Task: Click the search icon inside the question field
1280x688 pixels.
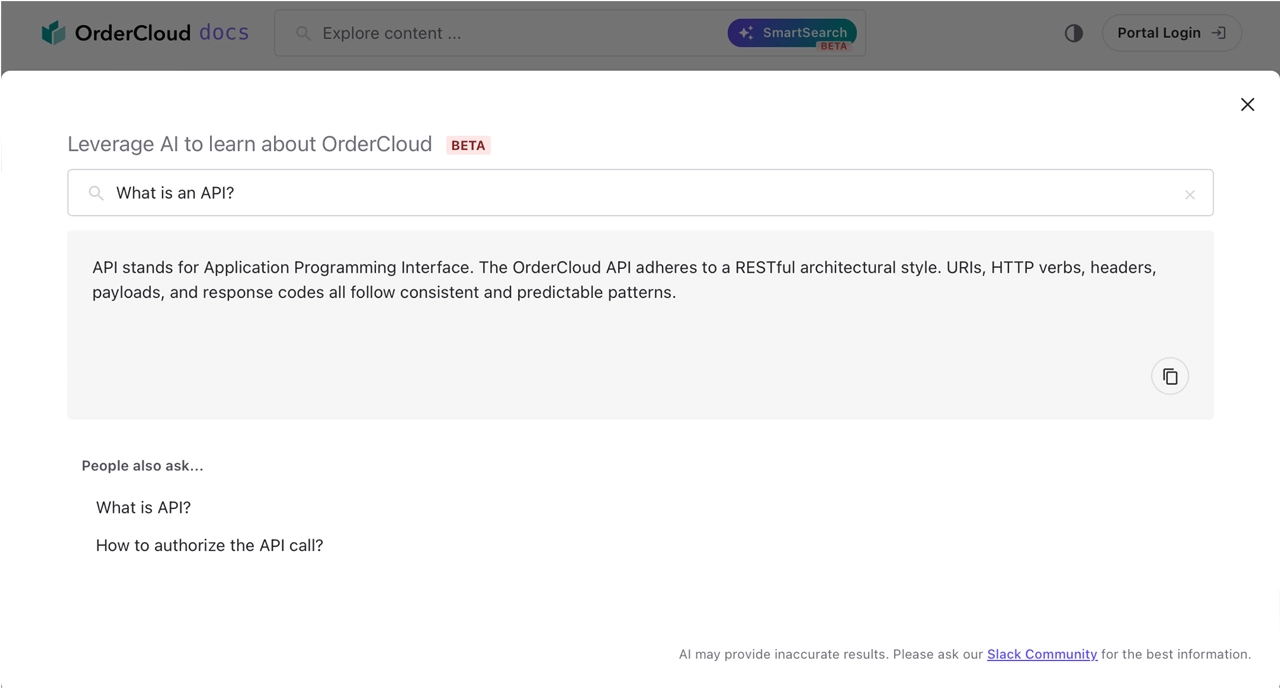Action: tap(96, 193)
